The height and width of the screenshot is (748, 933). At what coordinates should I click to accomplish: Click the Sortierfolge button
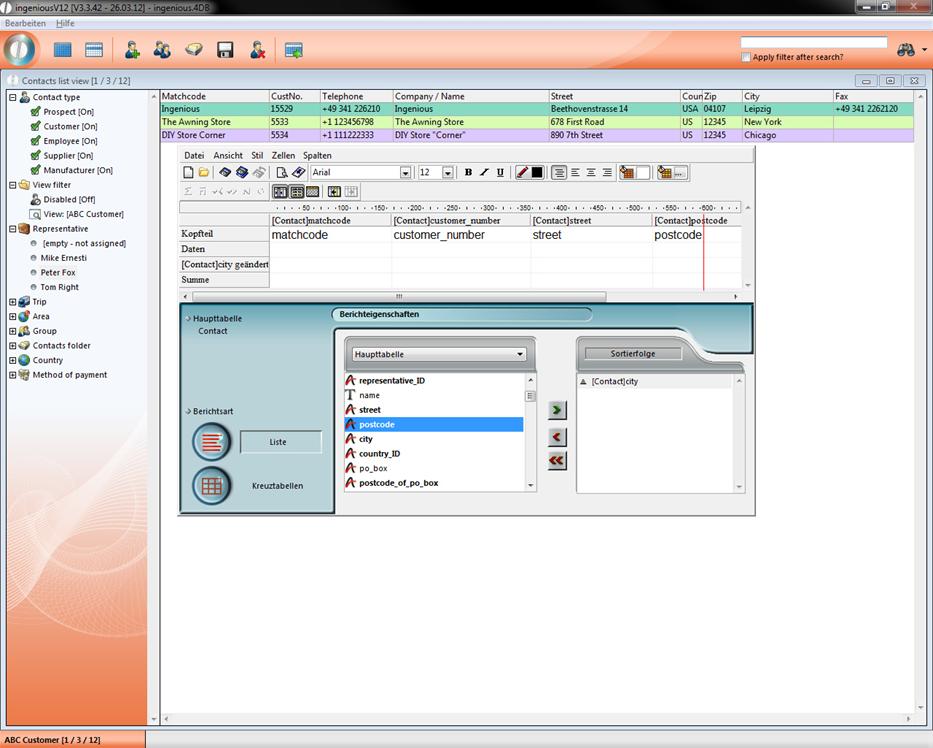[x=632, y=354]
